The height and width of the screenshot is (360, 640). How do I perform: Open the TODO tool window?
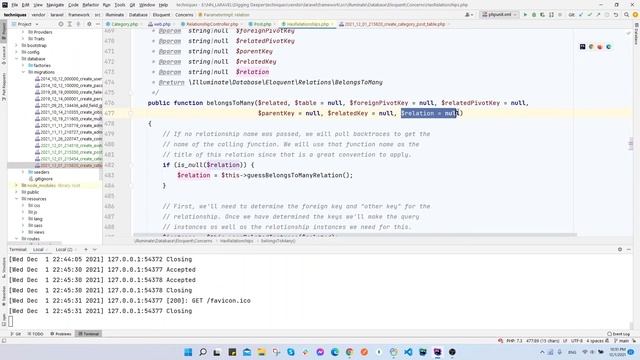click(36, 334)
